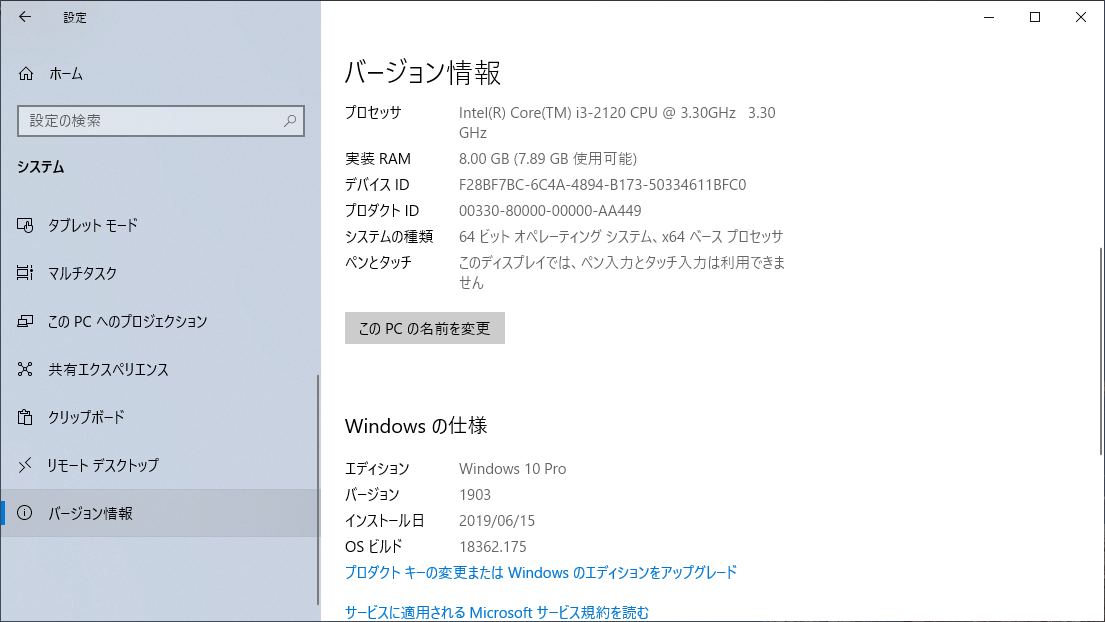Open Microsoft サービス規約 link
Image resolution: width=1105 pixels, height=622 pixels.
[x=496, y=612]
